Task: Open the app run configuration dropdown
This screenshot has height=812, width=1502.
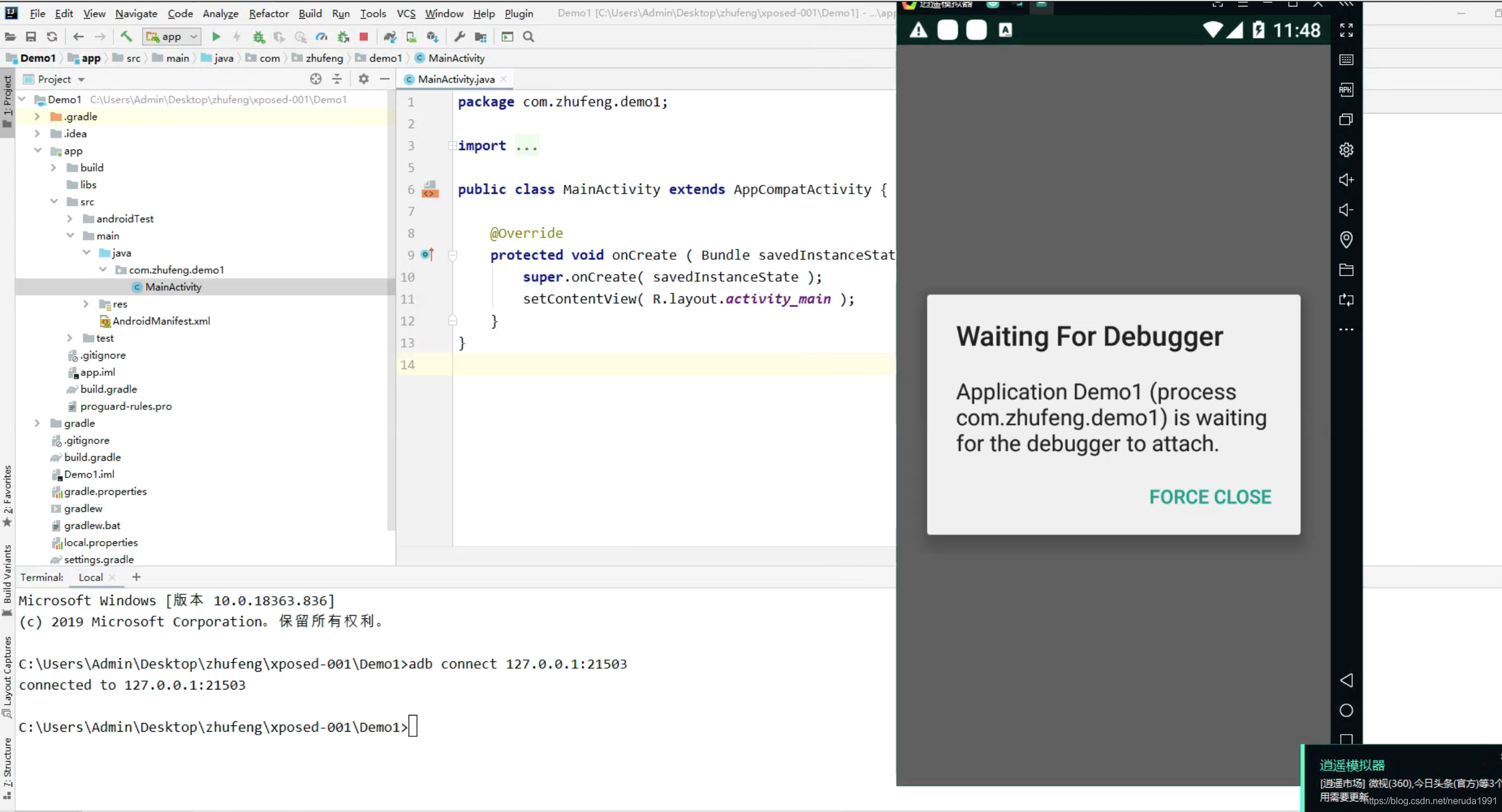Action: (173, 37)
